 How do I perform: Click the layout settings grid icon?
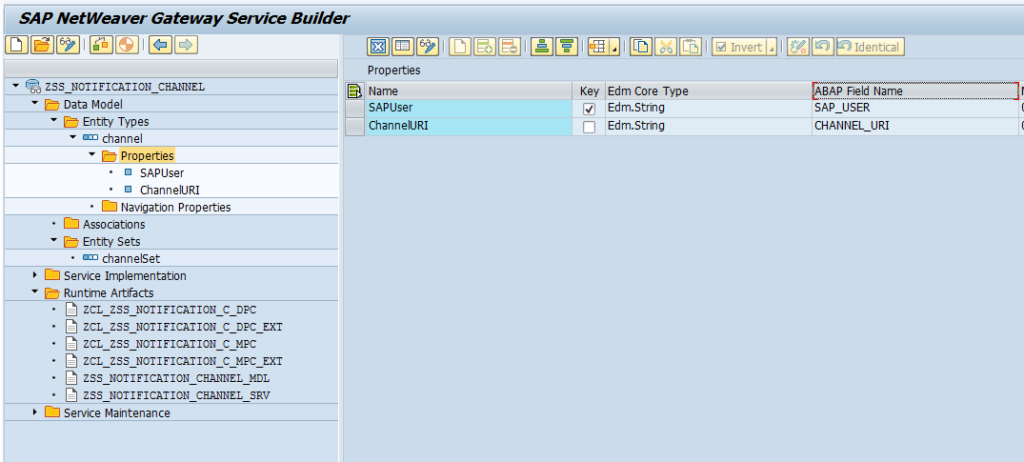[598, 46]
